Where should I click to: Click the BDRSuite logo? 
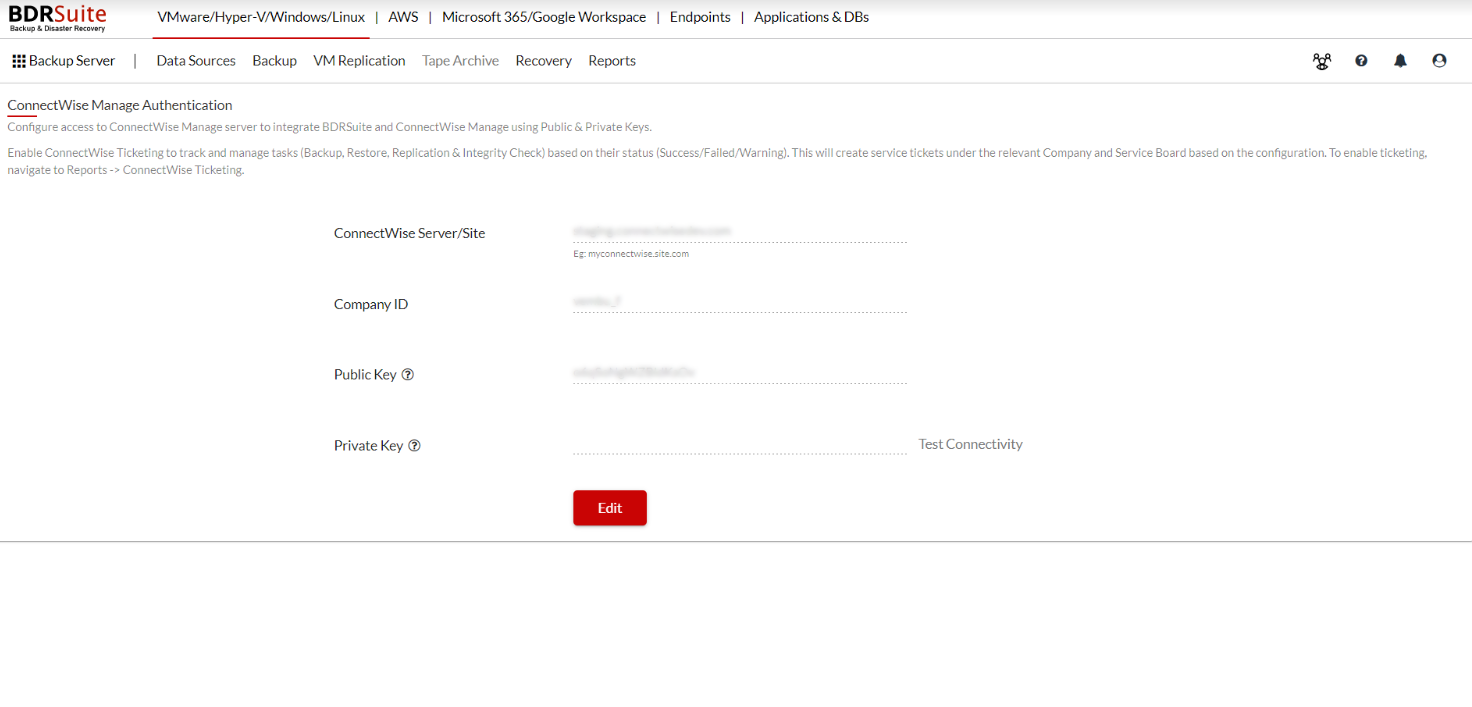[x=58, y=17]
